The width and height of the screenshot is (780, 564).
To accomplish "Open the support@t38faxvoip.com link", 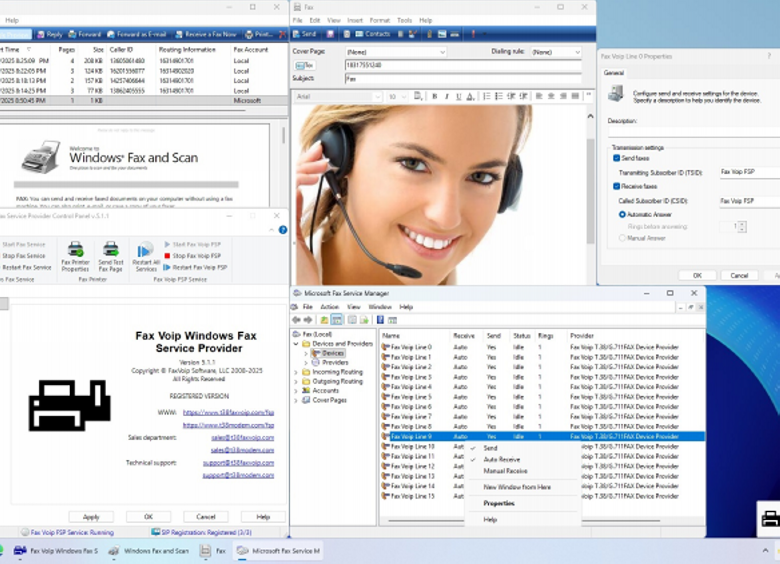I will pyautogui.click(x=238, y=463).
